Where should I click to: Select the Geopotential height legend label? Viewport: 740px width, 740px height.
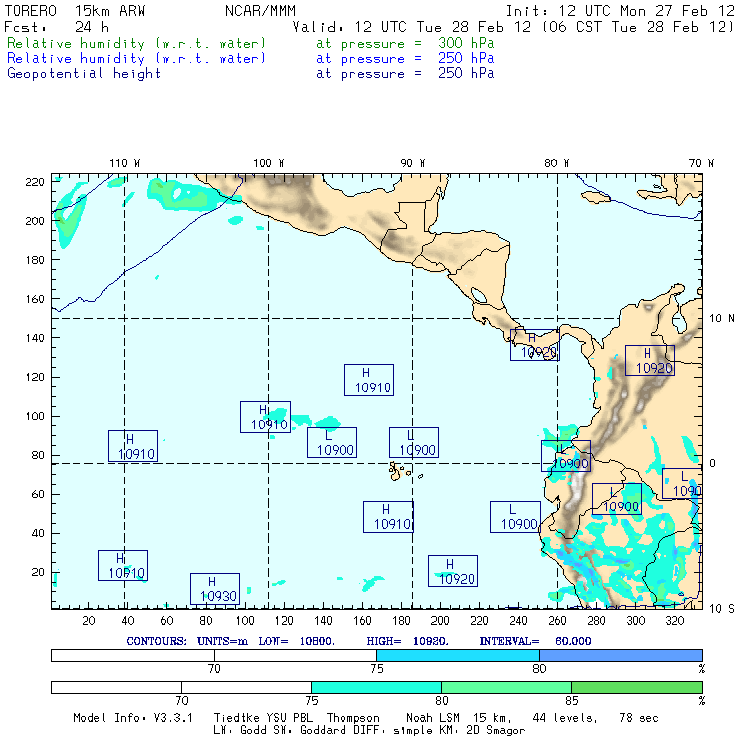[x=84, y=73]
